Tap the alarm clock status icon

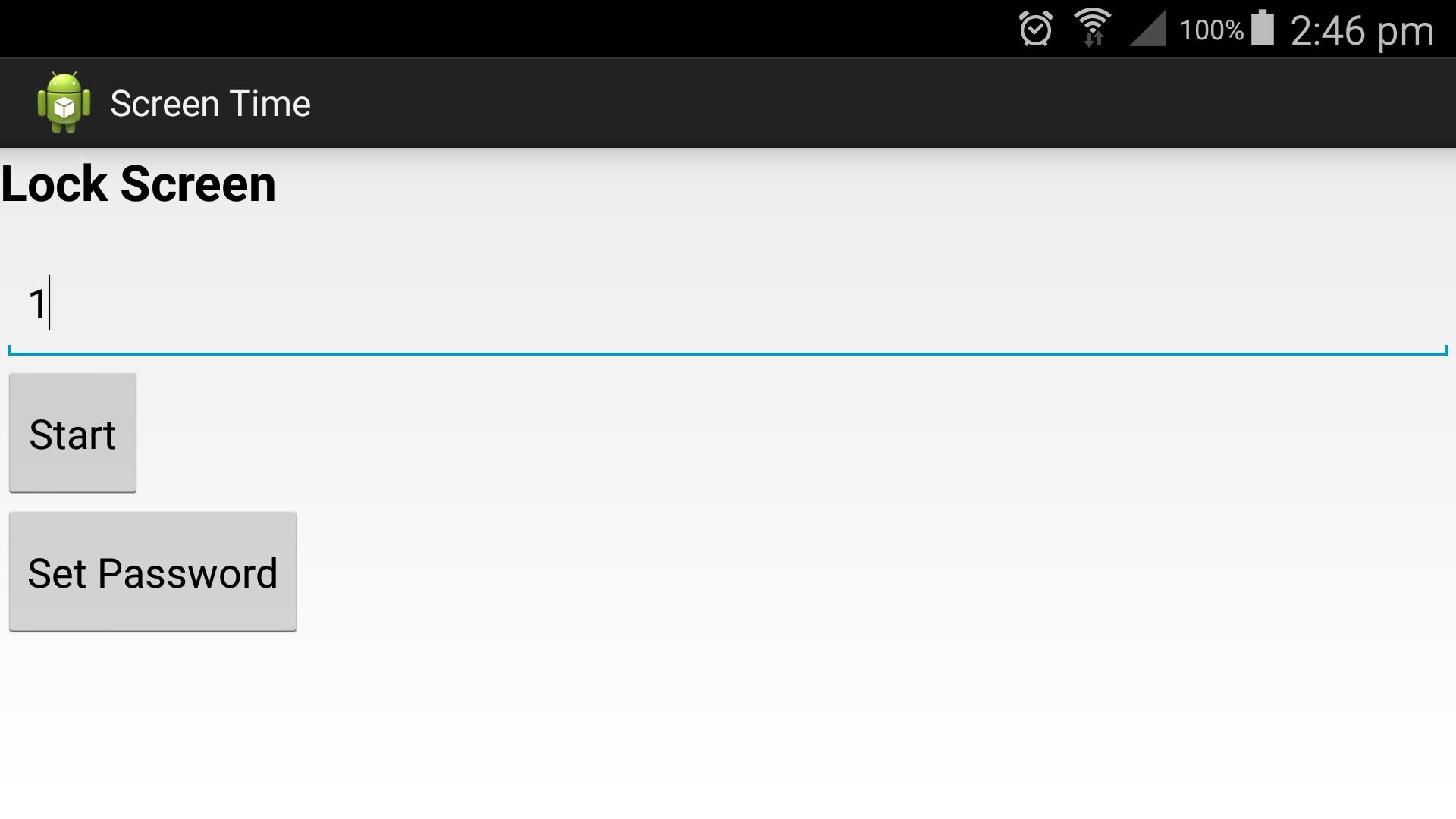1036,30
